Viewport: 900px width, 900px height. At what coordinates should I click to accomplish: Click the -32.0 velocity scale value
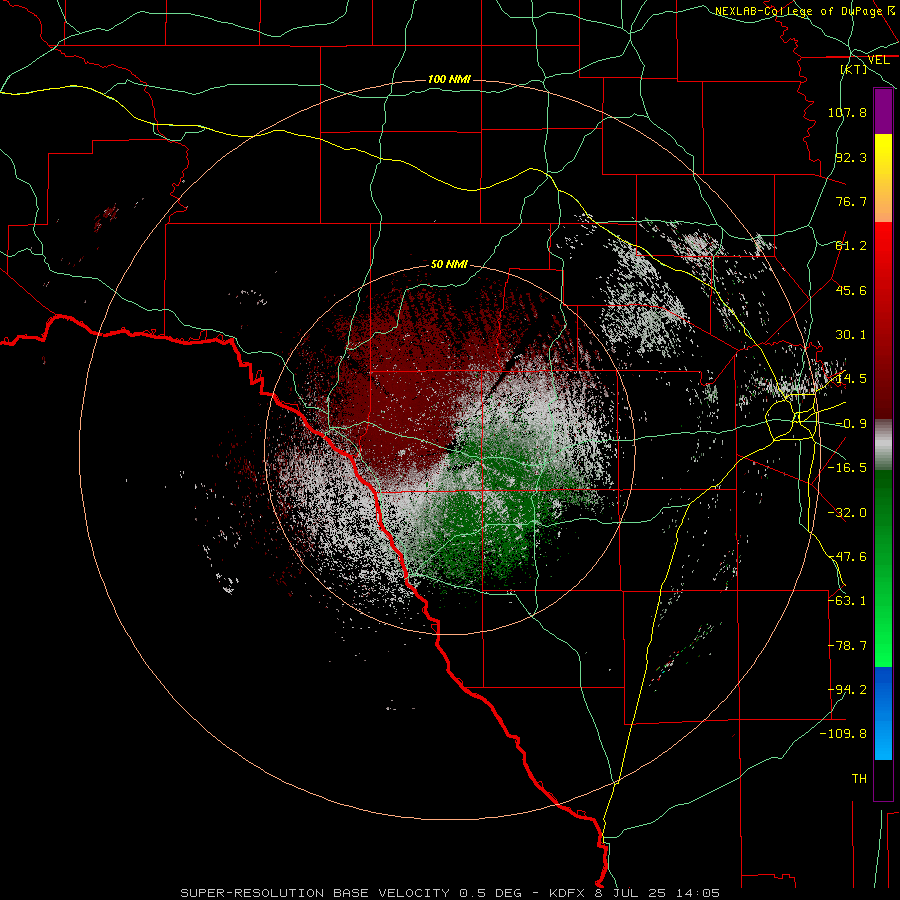[x=847, y=513]
